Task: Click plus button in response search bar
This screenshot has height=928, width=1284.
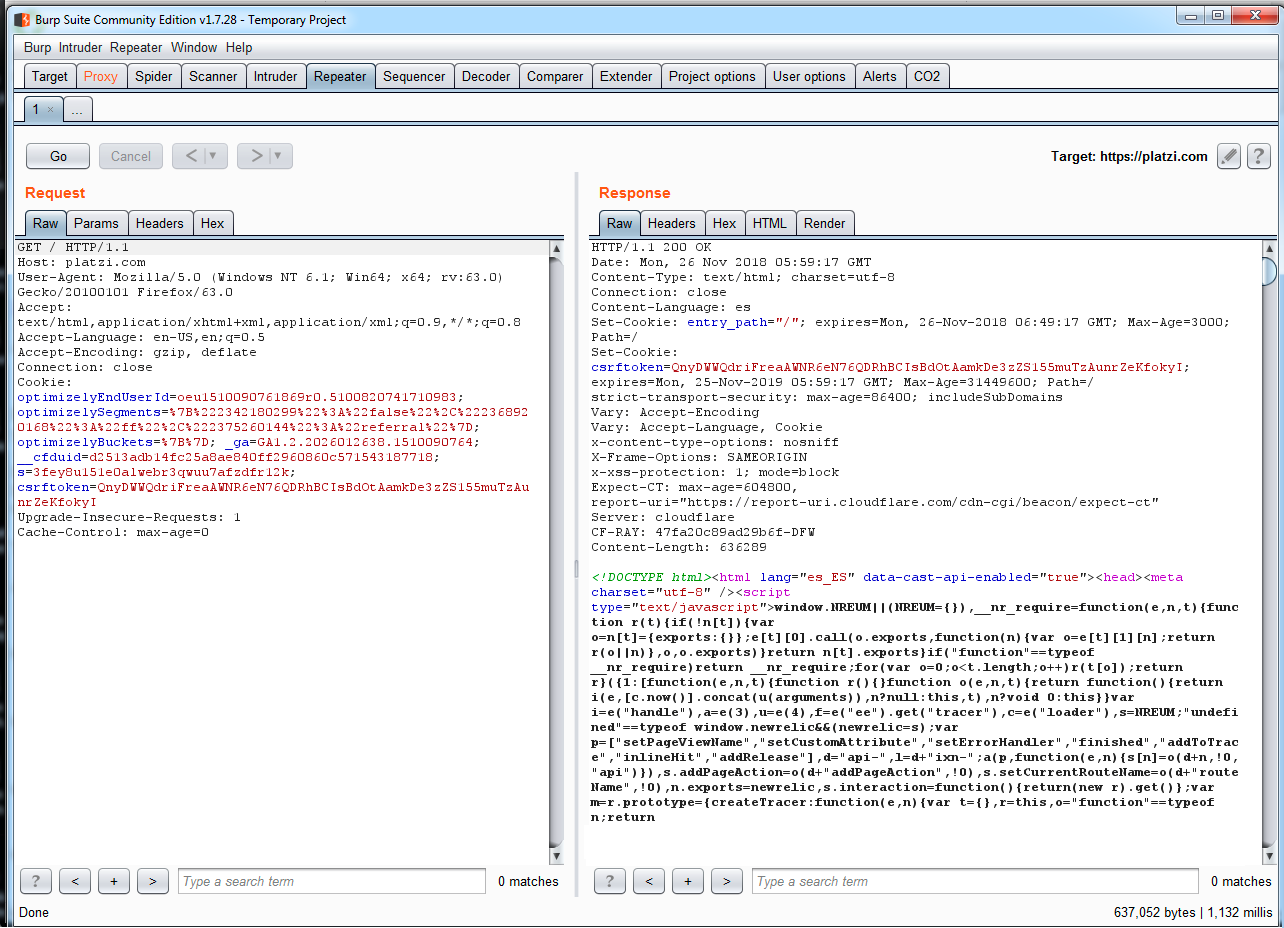Action: [688, 881]
